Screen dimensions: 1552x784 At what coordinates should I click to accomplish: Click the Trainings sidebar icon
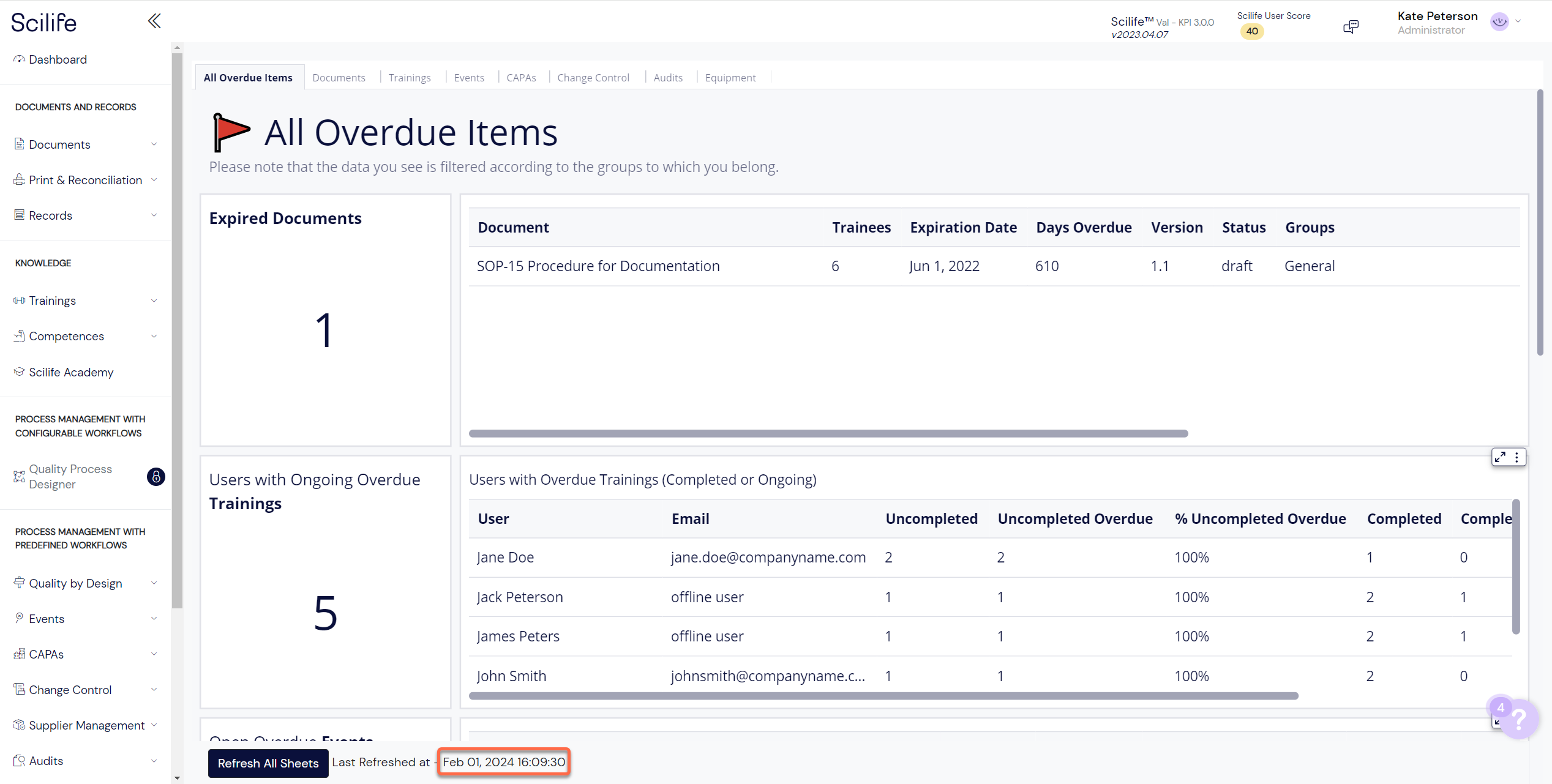click(20, 300)
